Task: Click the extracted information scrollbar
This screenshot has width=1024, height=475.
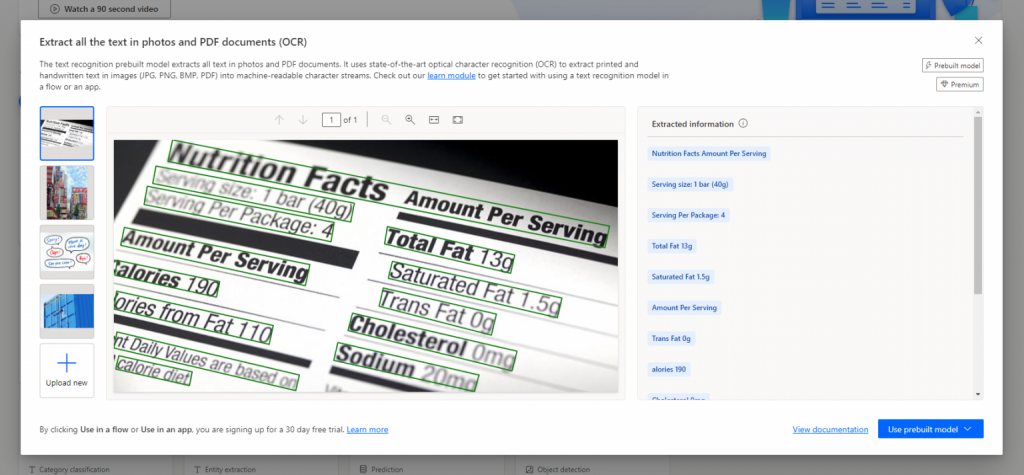Action: tap(978, 205)
